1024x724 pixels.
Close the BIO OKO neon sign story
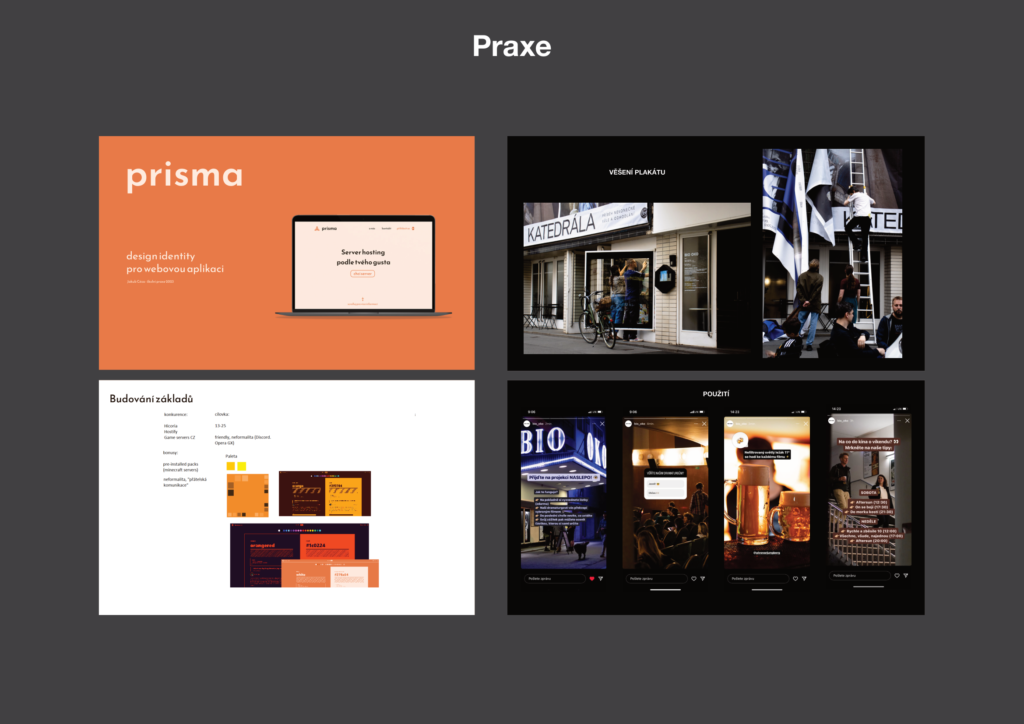602,424
